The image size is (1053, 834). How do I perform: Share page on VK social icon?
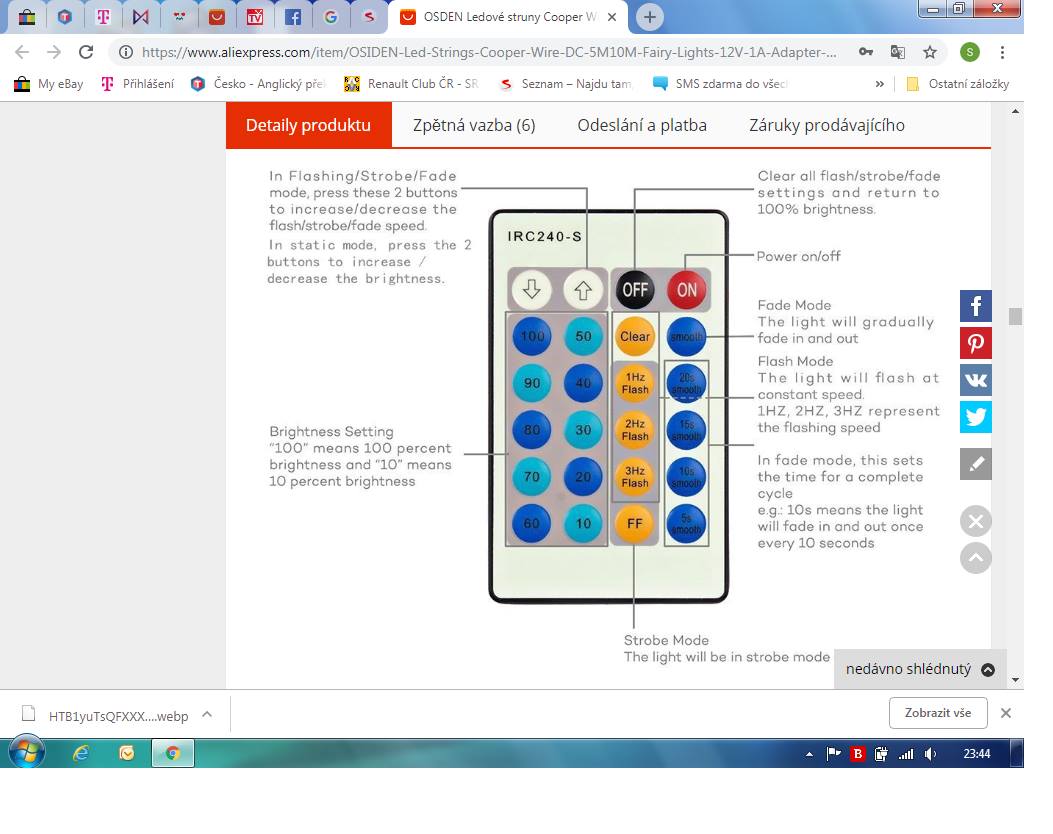975,380
